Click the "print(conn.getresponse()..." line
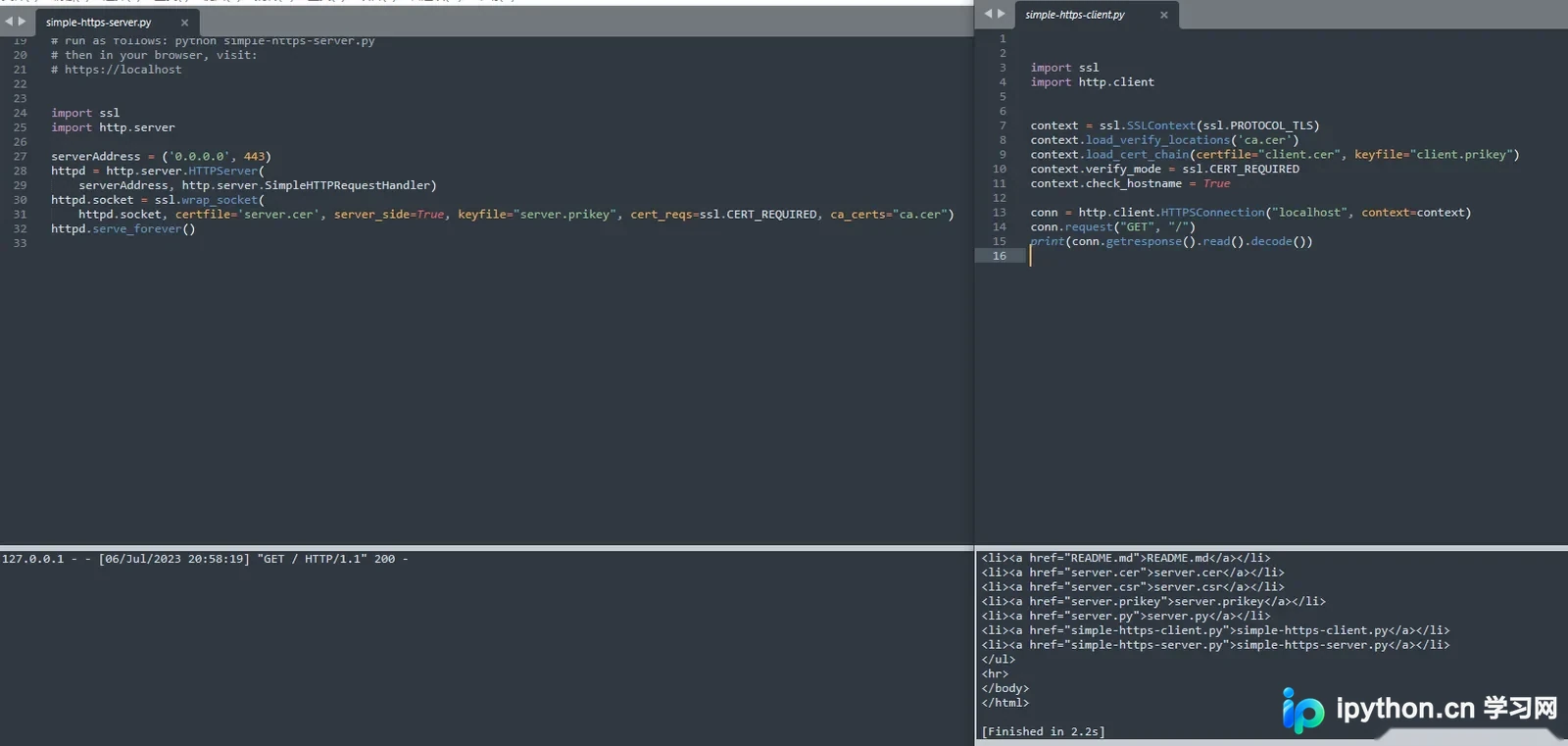The width and height of the screenshot is (1568, 746). pyautogui.click(x=1171, y=241)
